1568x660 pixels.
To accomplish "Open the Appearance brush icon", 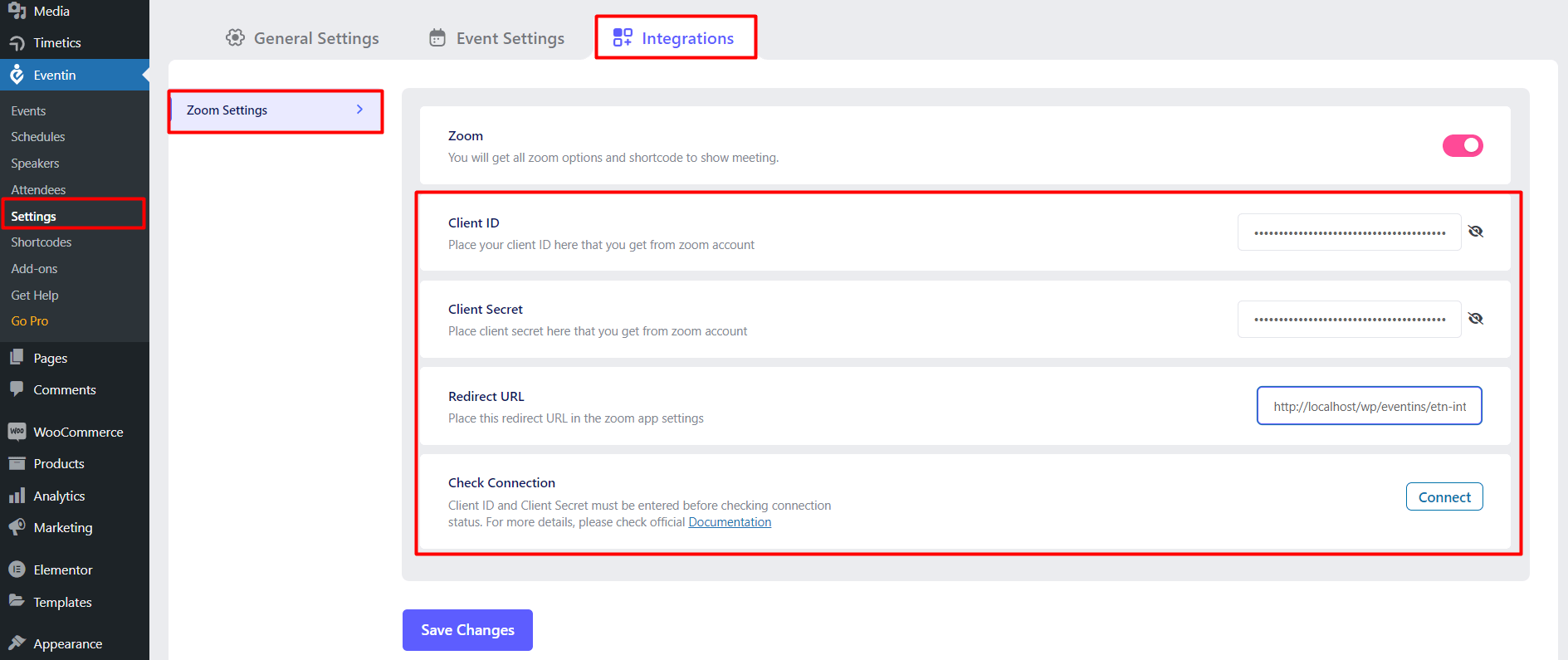I will point(17,643).
